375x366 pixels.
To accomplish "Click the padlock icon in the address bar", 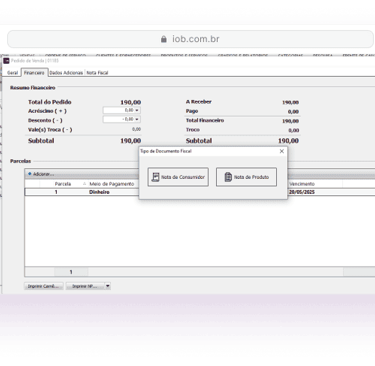I will [164, 39].
